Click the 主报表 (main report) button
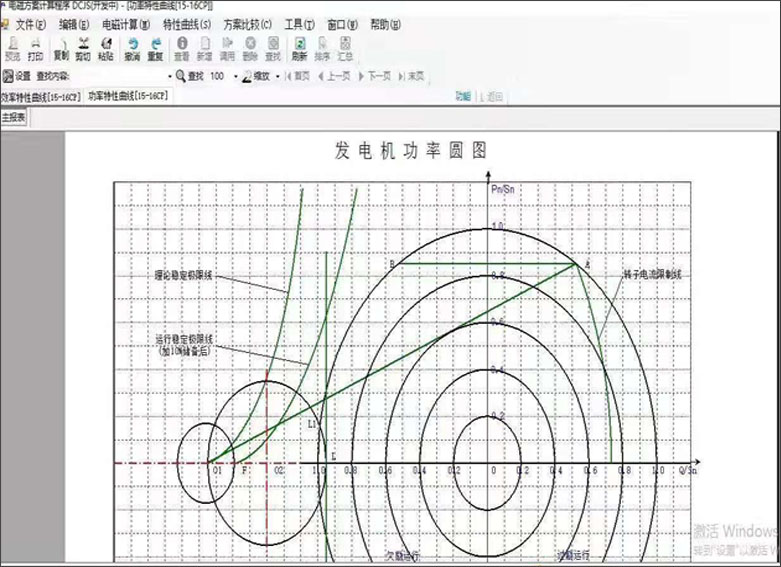This screenshot has height=567, width=781. (x=13, y=118)
